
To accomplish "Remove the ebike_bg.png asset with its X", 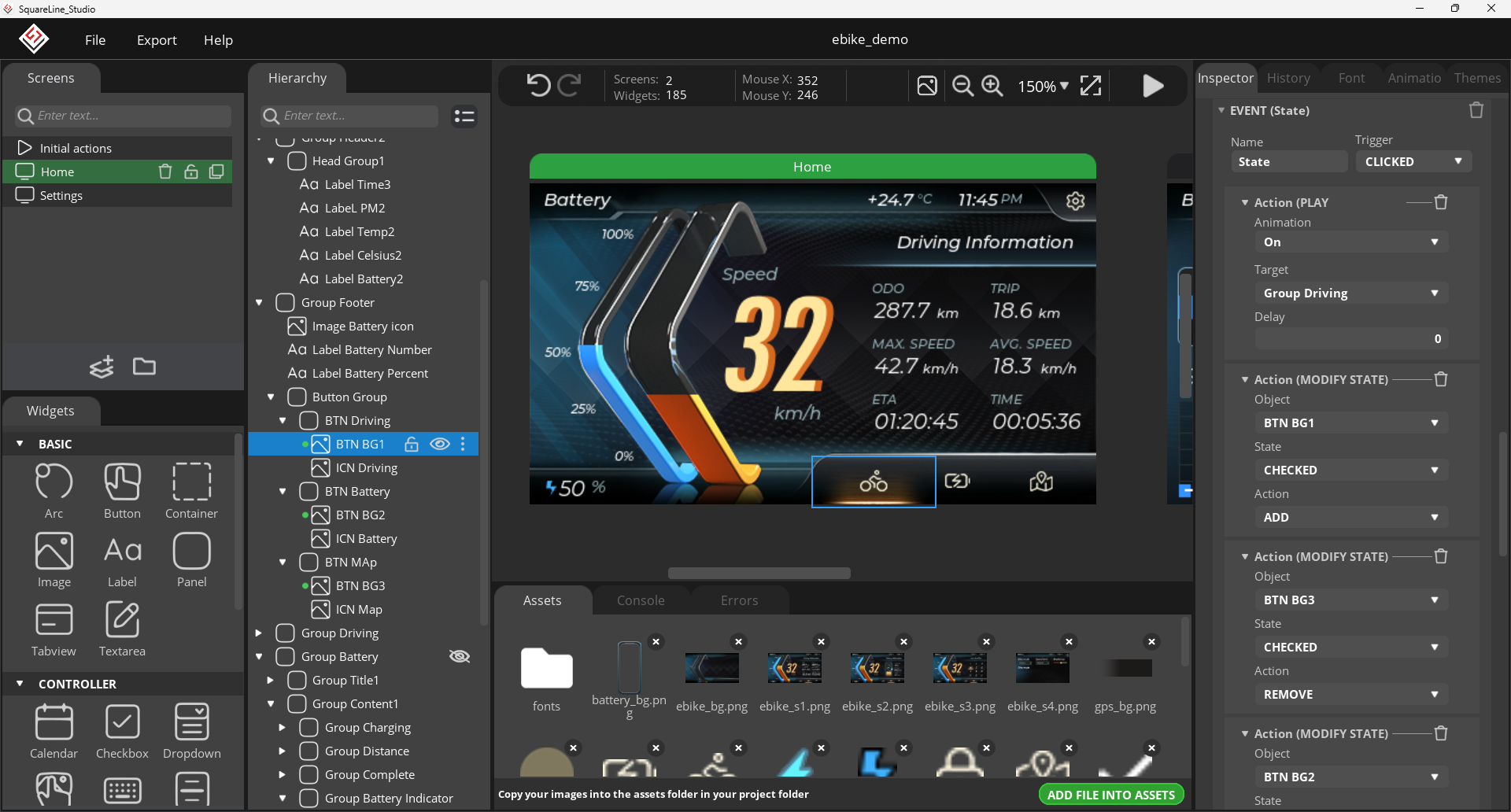I will coord(738,642).
